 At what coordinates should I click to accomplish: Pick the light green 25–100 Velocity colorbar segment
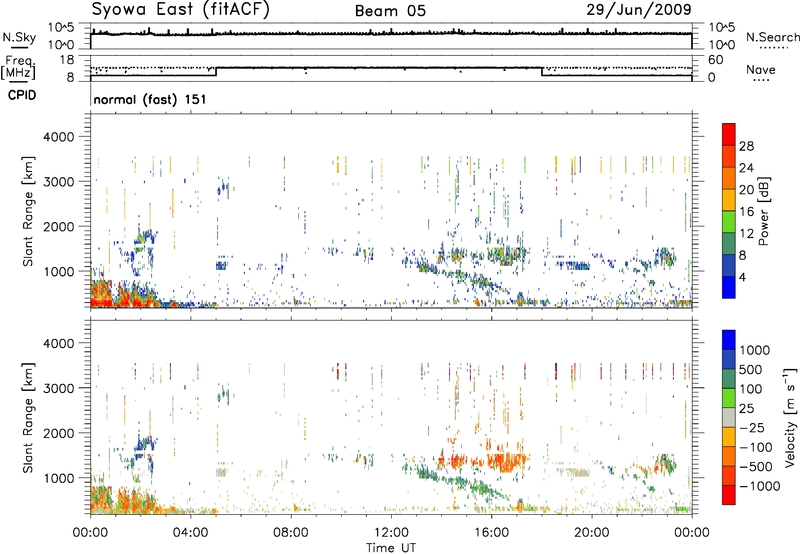729,398
